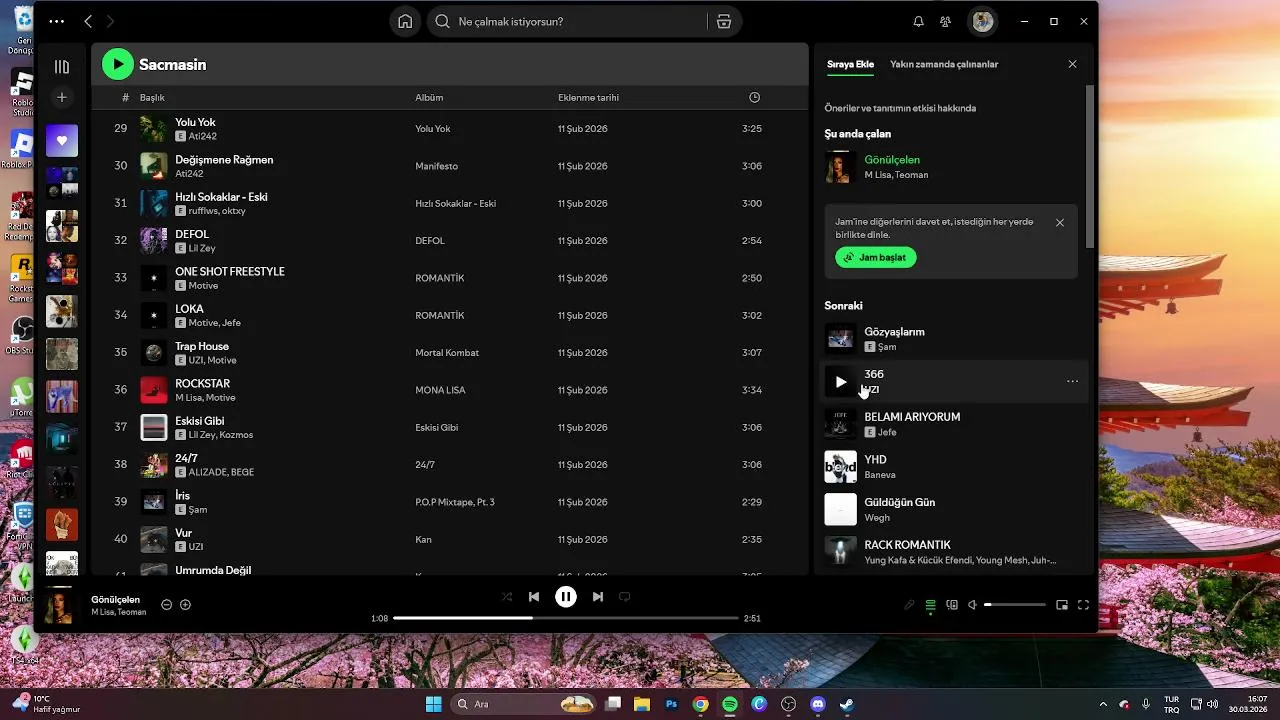Sort by the duration clock icon
Viewport: 1280px width, 720px height.
click(x=754, y=97)
